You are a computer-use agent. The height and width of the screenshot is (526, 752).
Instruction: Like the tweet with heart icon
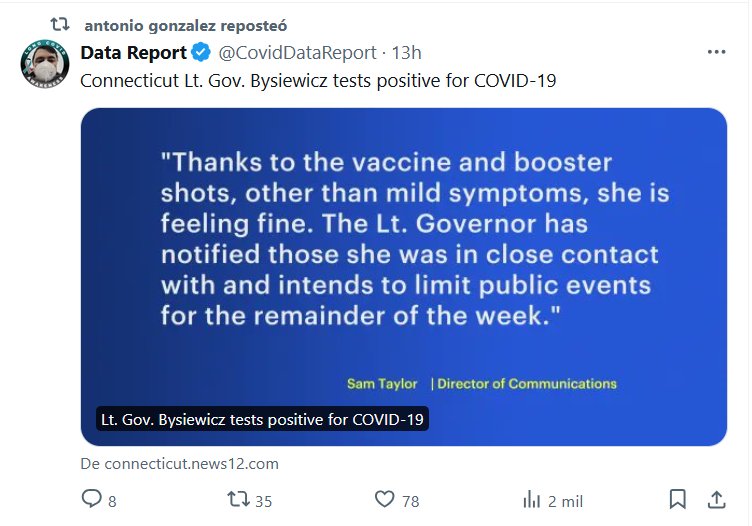point(384,498)
